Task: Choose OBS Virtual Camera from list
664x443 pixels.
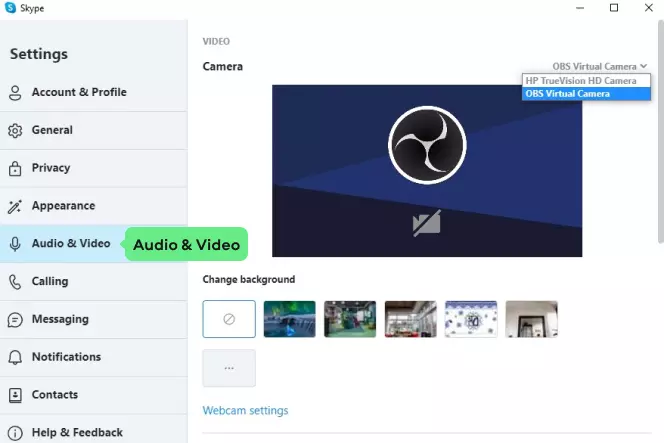Action: 586,94
